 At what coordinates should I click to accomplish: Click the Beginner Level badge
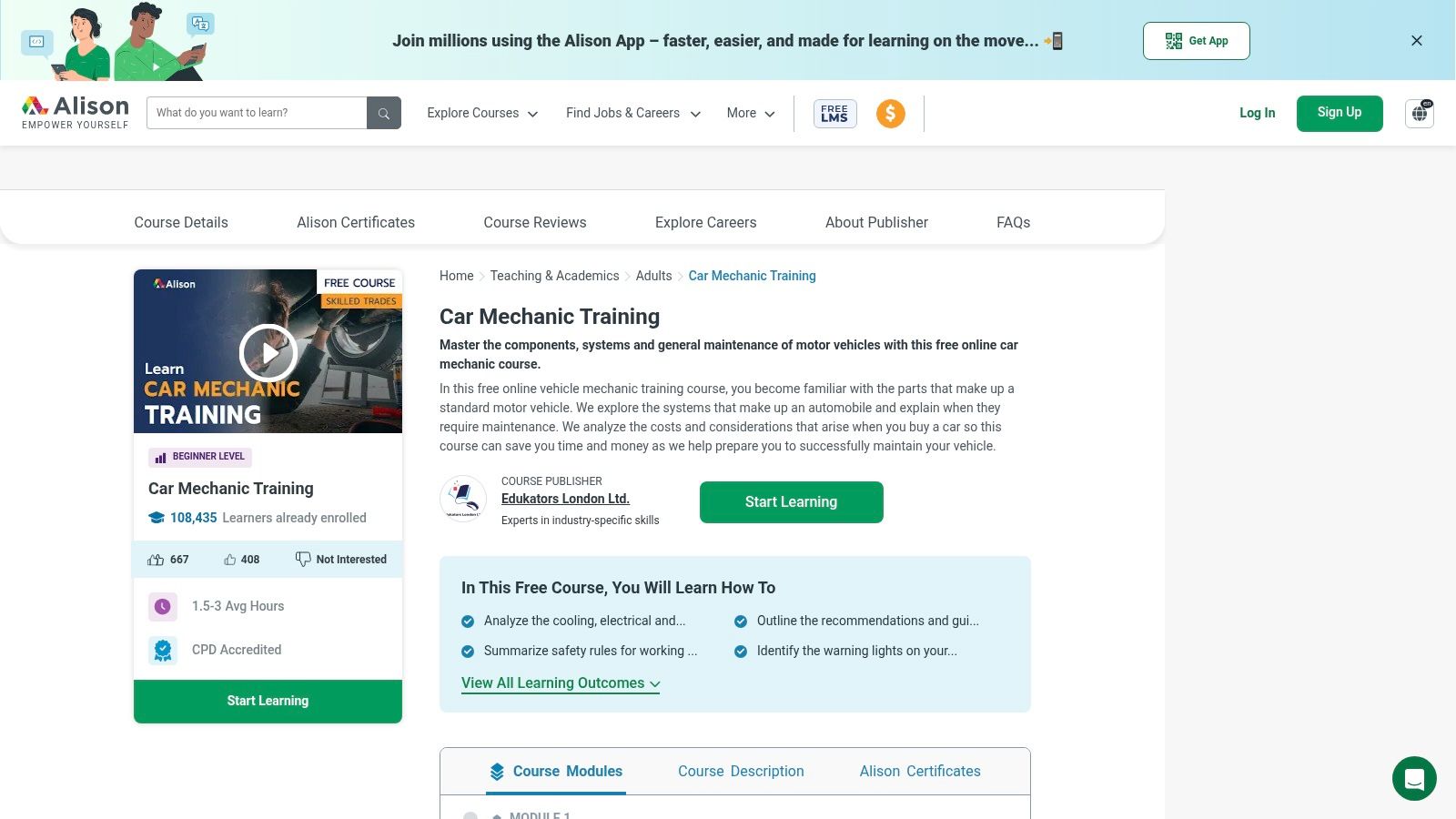point(200,457)
